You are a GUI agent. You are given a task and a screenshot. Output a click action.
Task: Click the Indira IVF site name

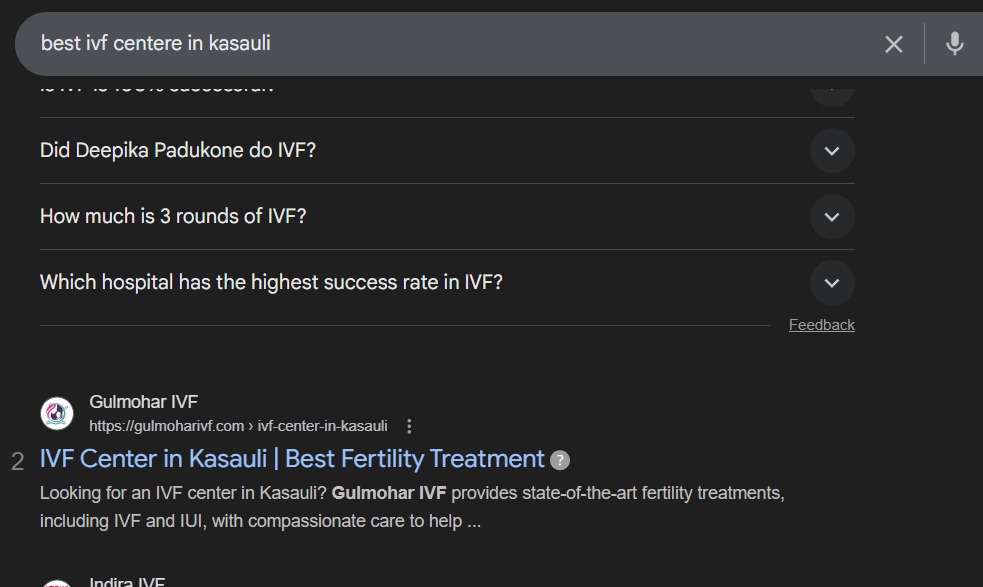127,581
